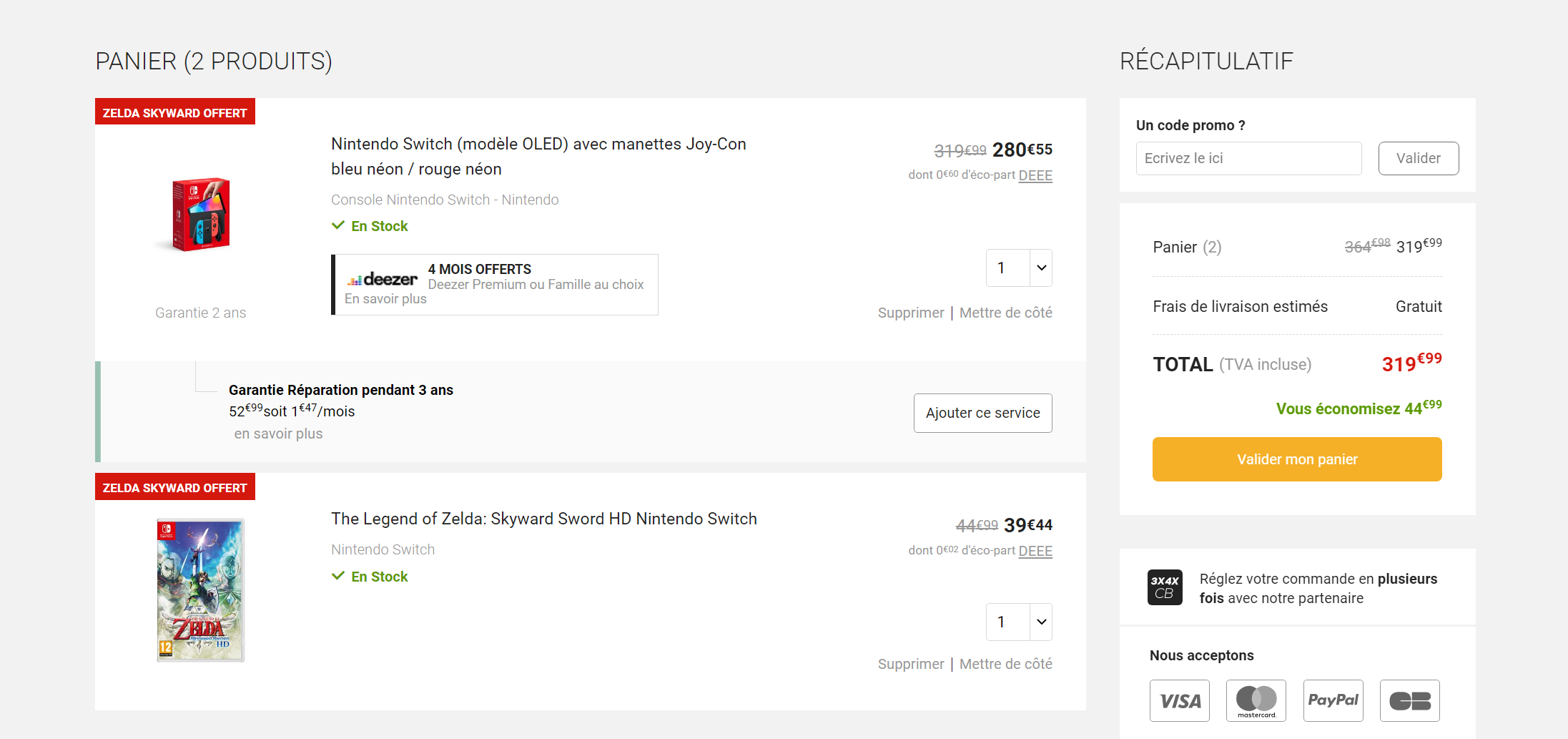Click 'PANIER (2 PRODUITS)' heading

(214, 62)
